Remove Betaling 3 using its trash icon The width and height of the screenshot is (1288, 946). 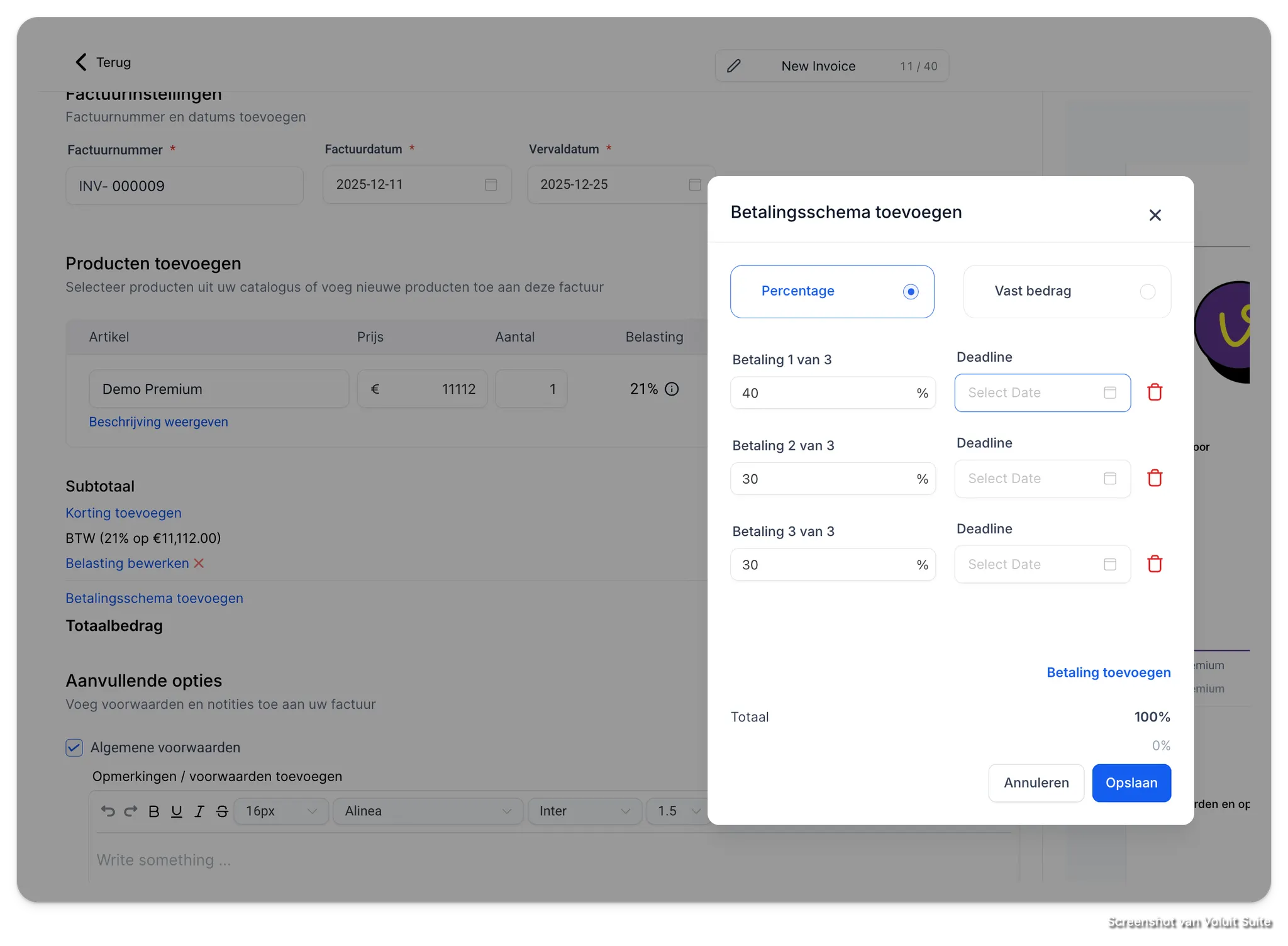tap(1155, 564)
